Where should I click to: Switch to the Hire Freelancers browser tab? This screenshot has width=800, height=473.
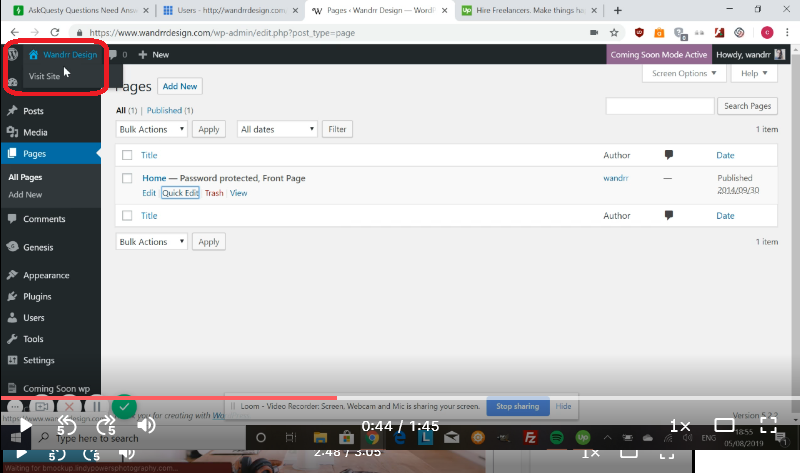[x=529, y=10]
